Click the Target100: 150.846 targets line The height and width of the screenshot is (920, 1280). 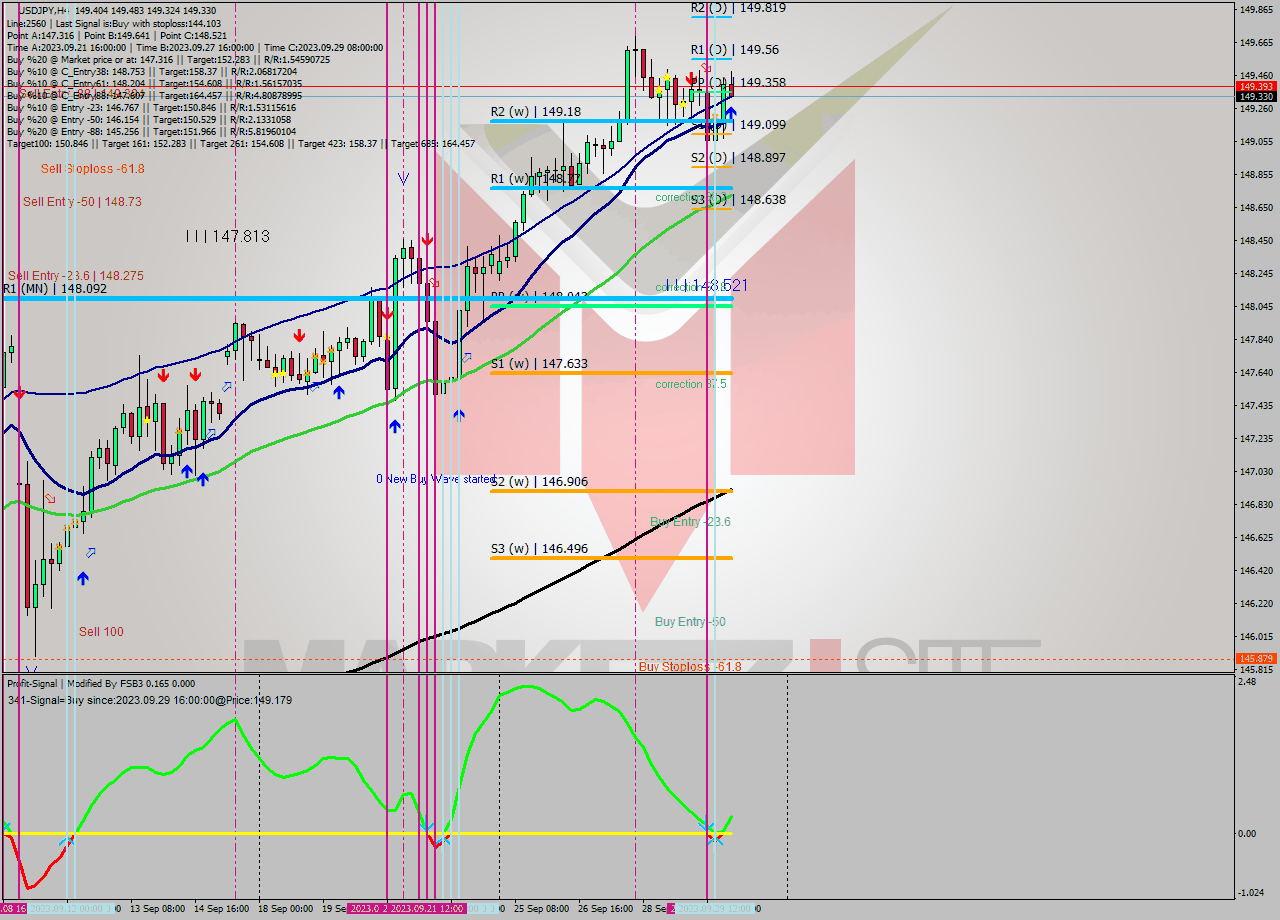click(x=241, y=143)
